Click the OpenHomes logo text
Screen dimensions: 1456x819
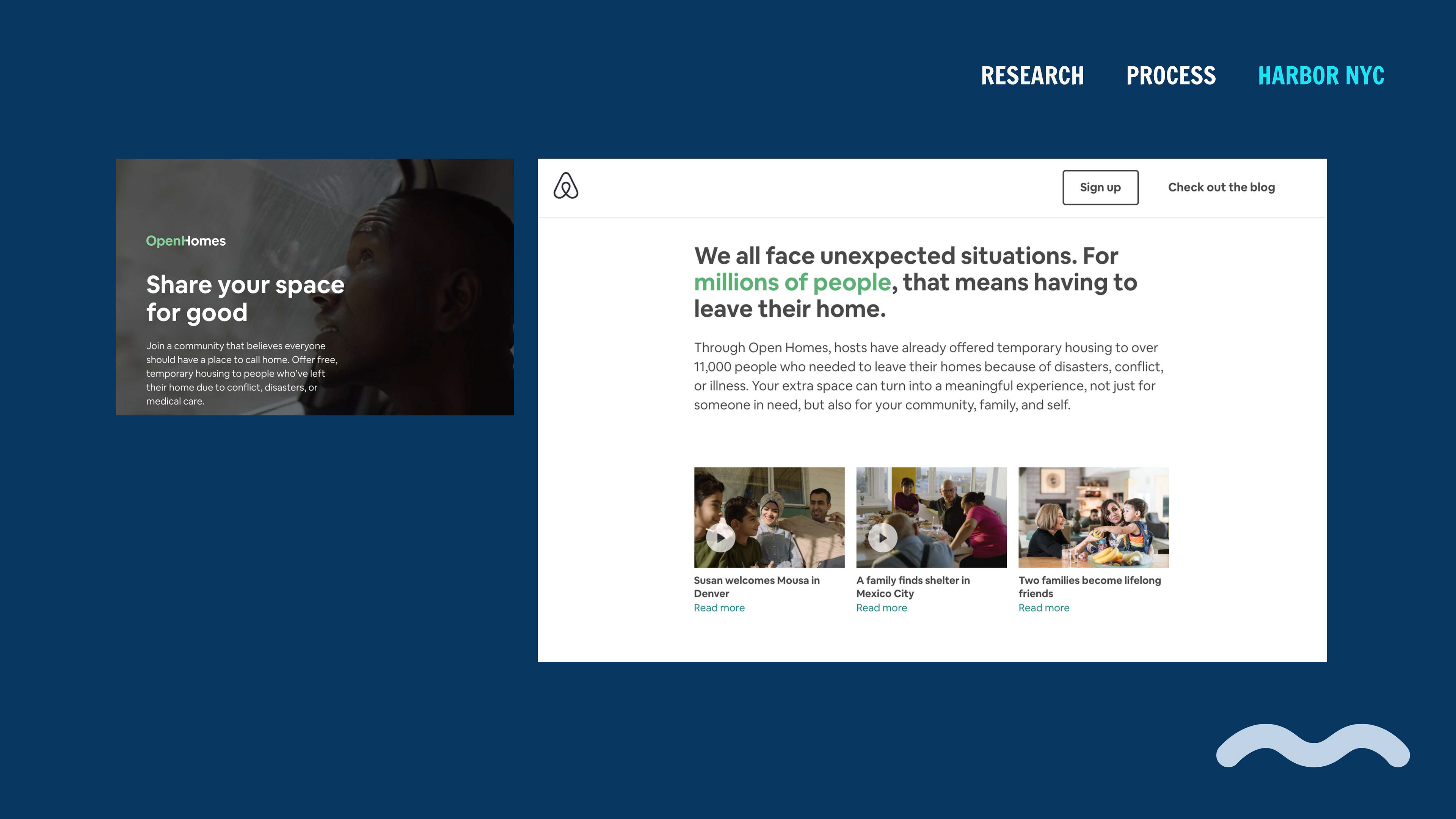pos(185,241)
